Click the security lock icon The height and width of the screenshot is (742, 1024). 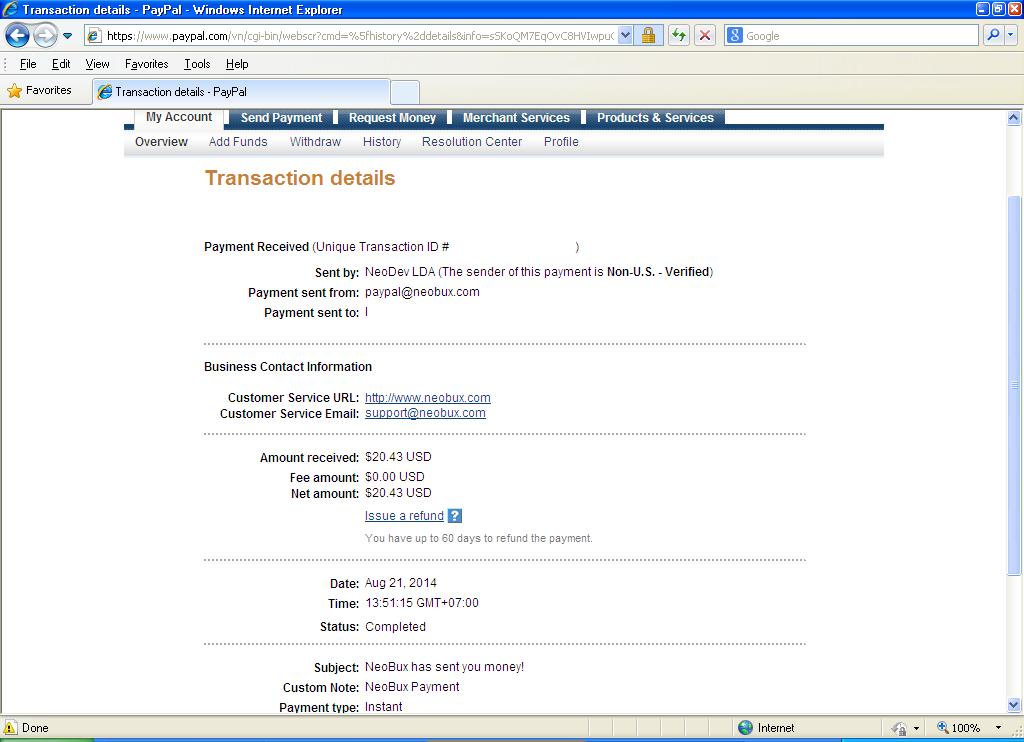[648, 36]
